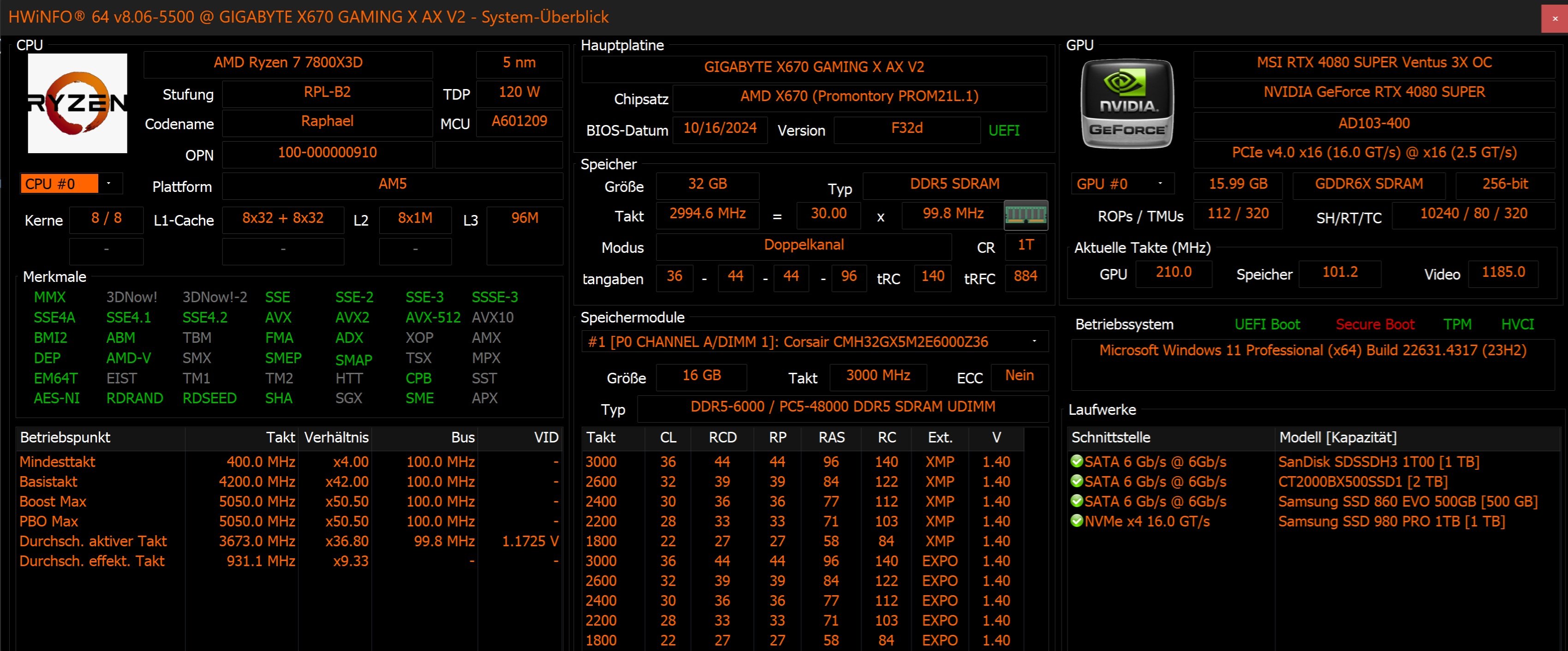Click the GIGABYTE X670 mainboard name field
Viewport: 1568px width, 651px height.
point(813,67)
